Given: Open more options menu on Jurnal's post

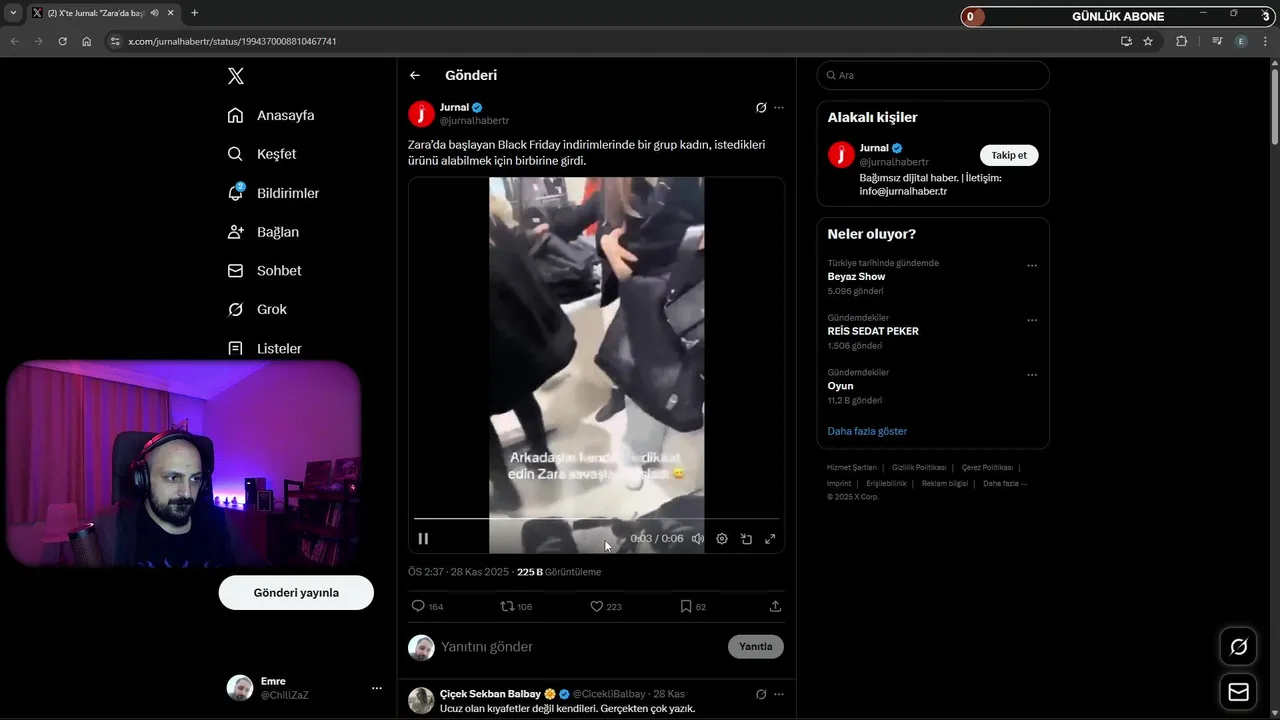Looking at the screenshot, I should 779,108.
